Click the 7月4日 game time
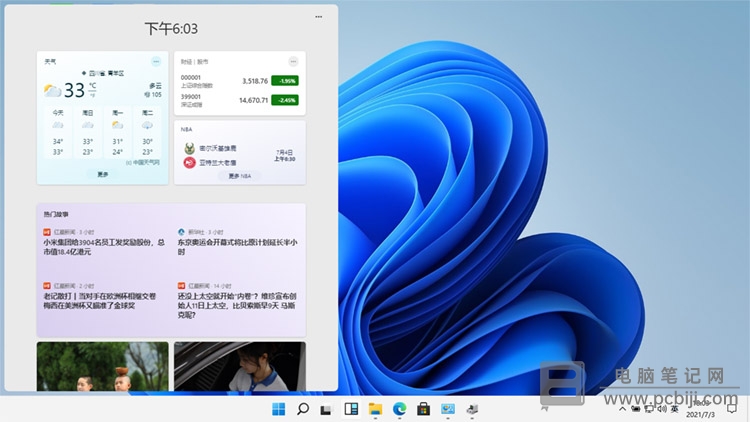Image resolution: width=750 pixels, height=422 pixels. pos(285,155)
